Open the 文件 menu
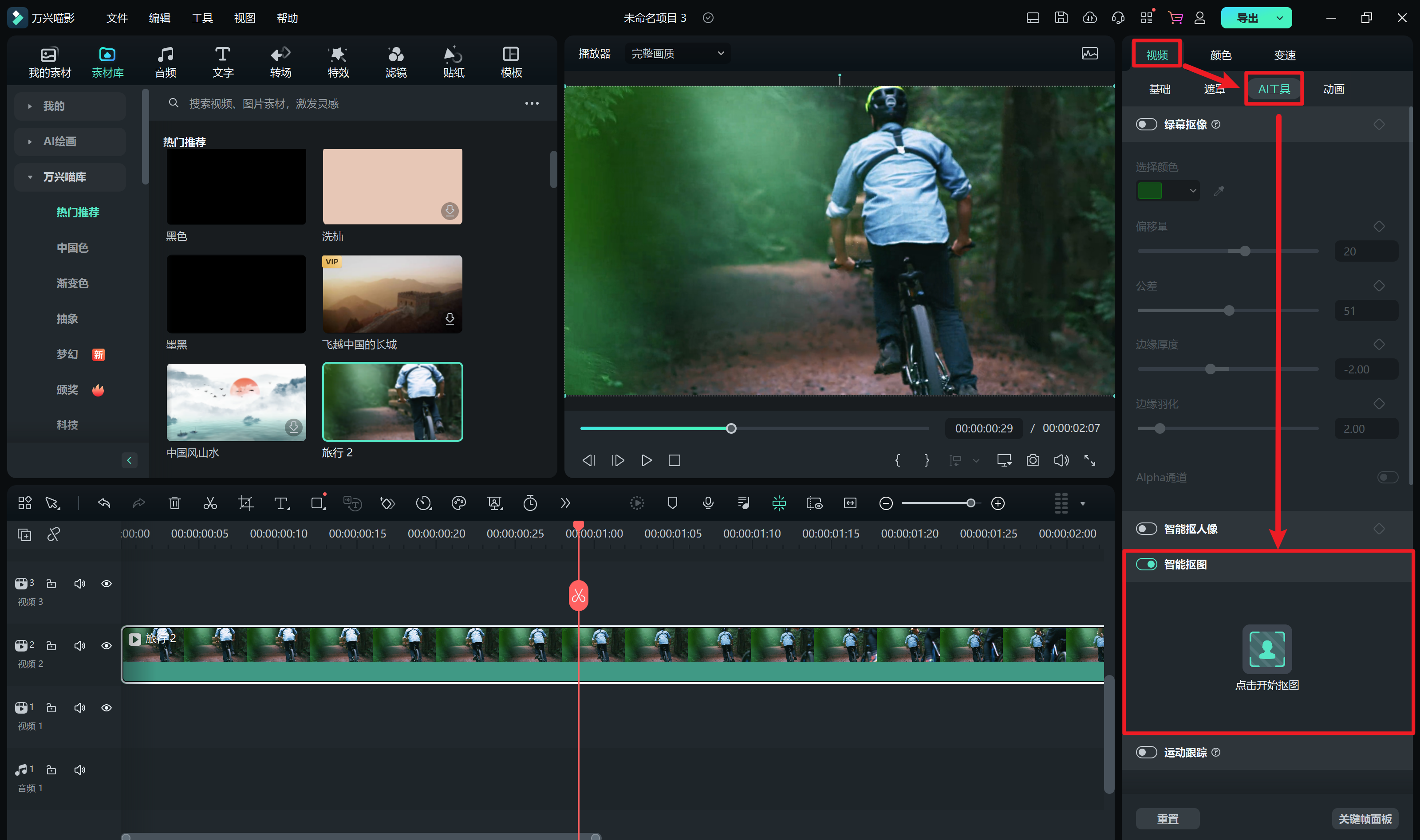This screenshot has width=1420, height=840. point(117,18)
